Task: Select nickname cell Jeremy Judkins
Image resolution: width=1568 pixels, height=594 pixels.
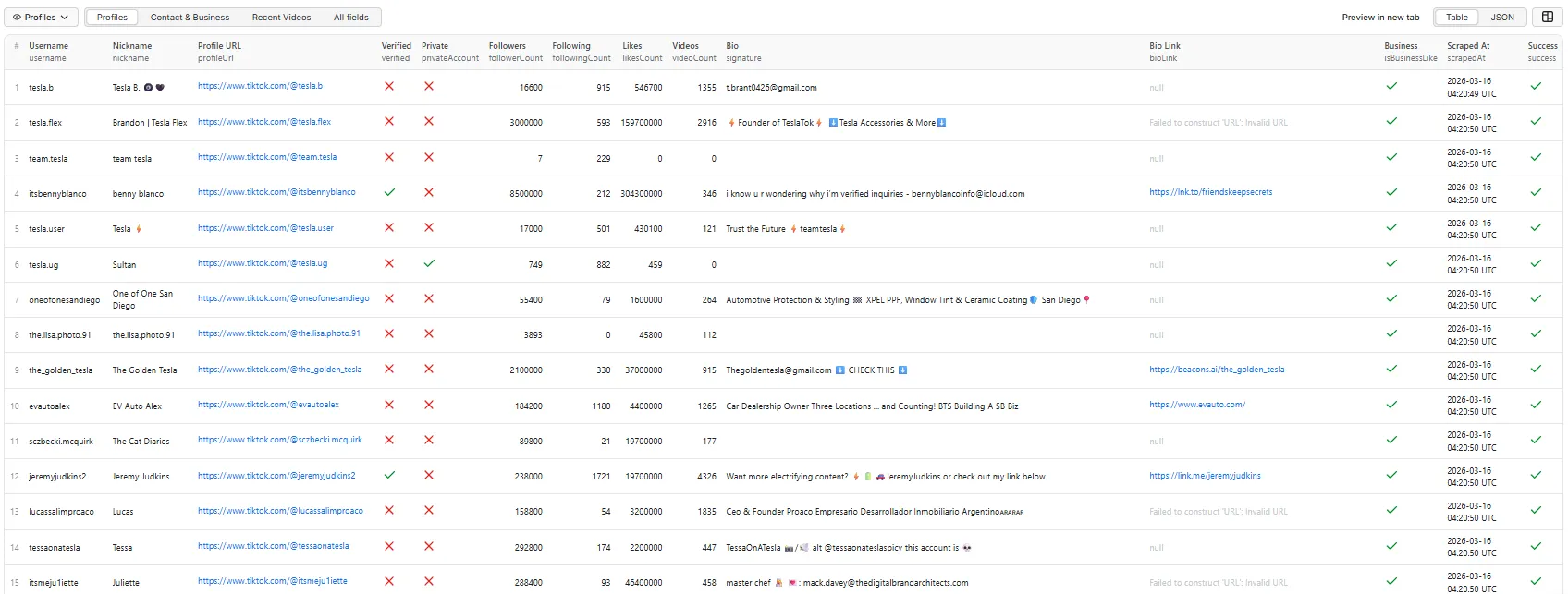Action: 141,477
